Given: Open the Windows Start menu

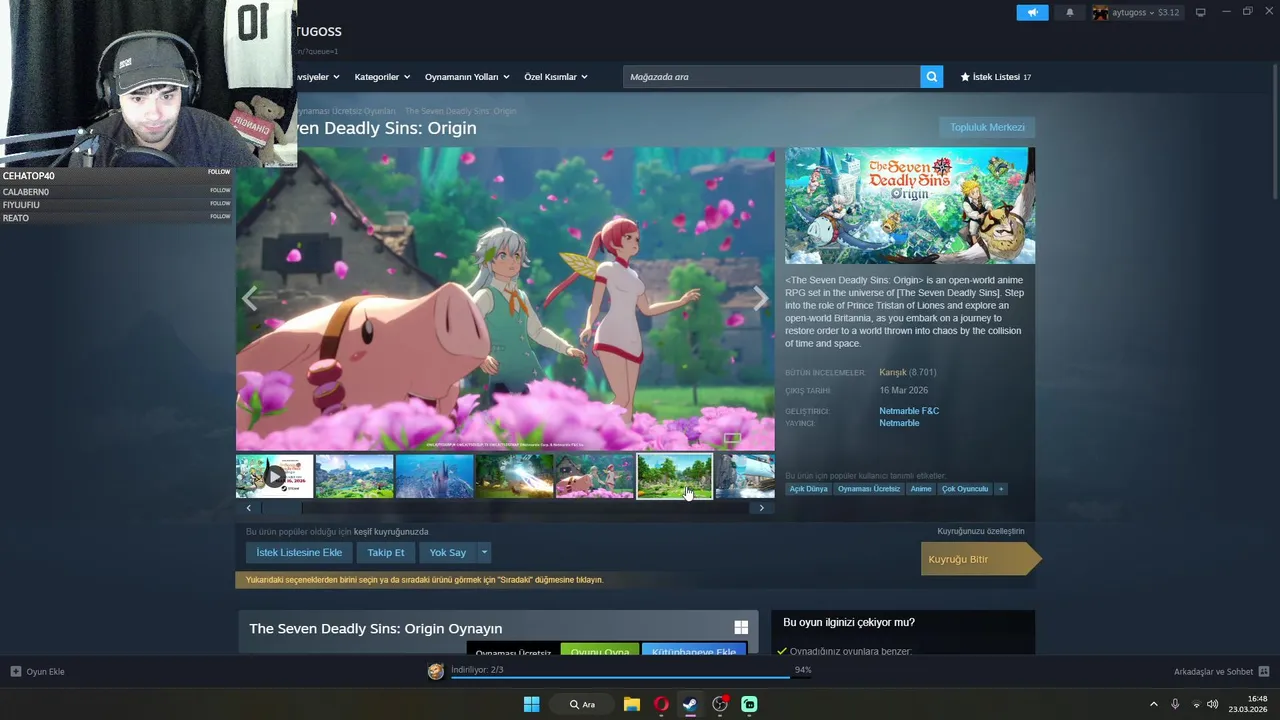Looking at the screenshot, I should tap(531, 704).
